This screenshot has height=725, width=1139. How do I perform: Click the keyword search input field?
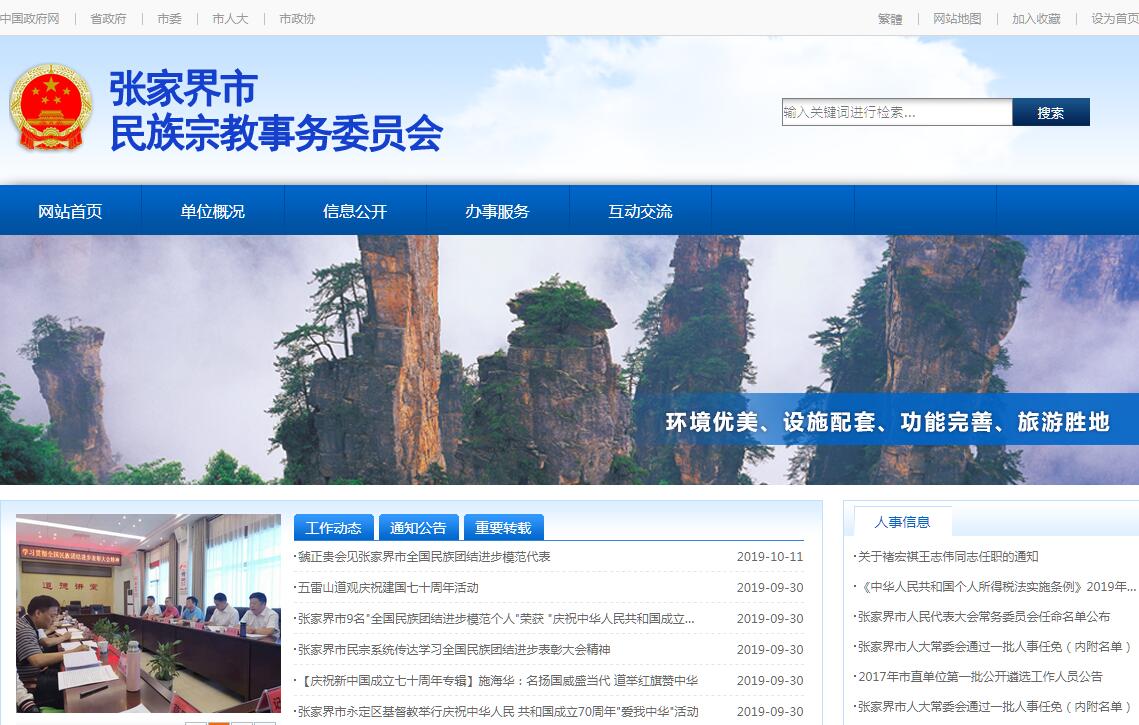(x=896, y=112)
